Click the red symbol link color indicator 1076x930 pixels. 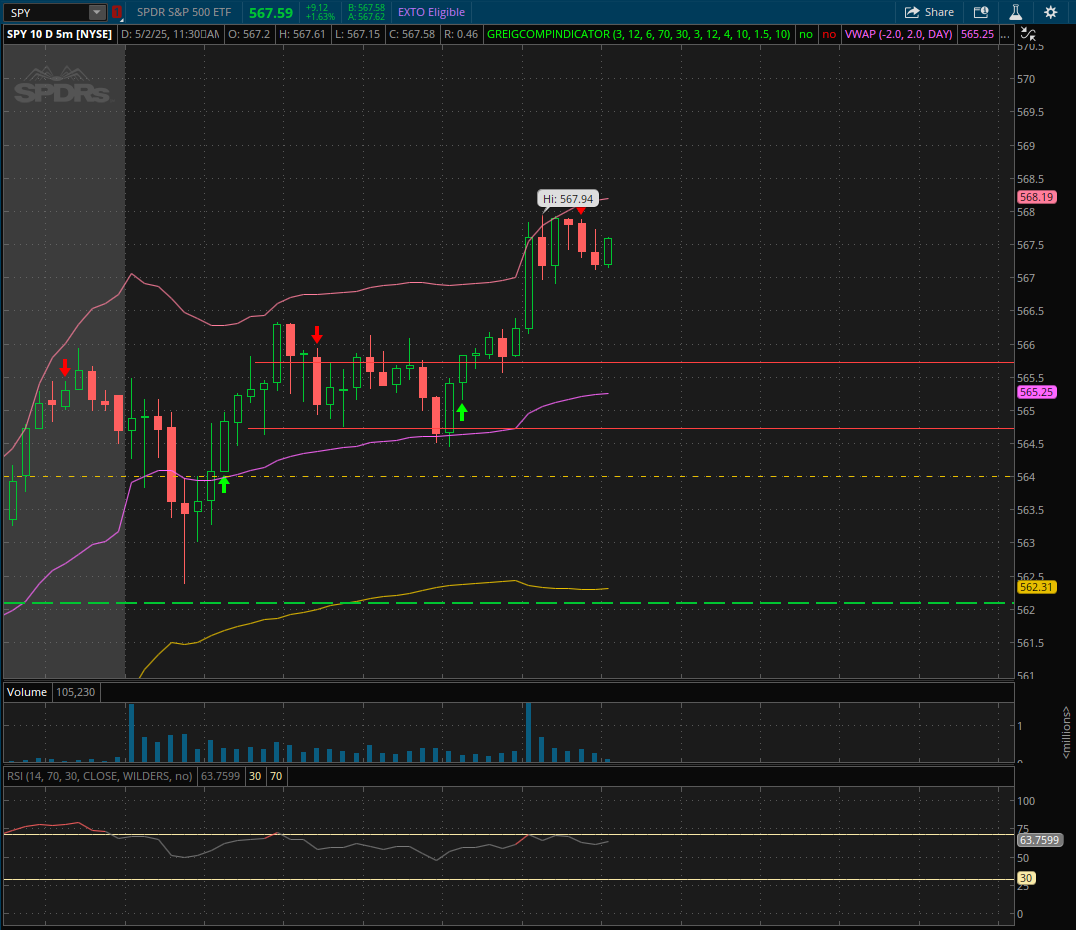tap(117, 12)
